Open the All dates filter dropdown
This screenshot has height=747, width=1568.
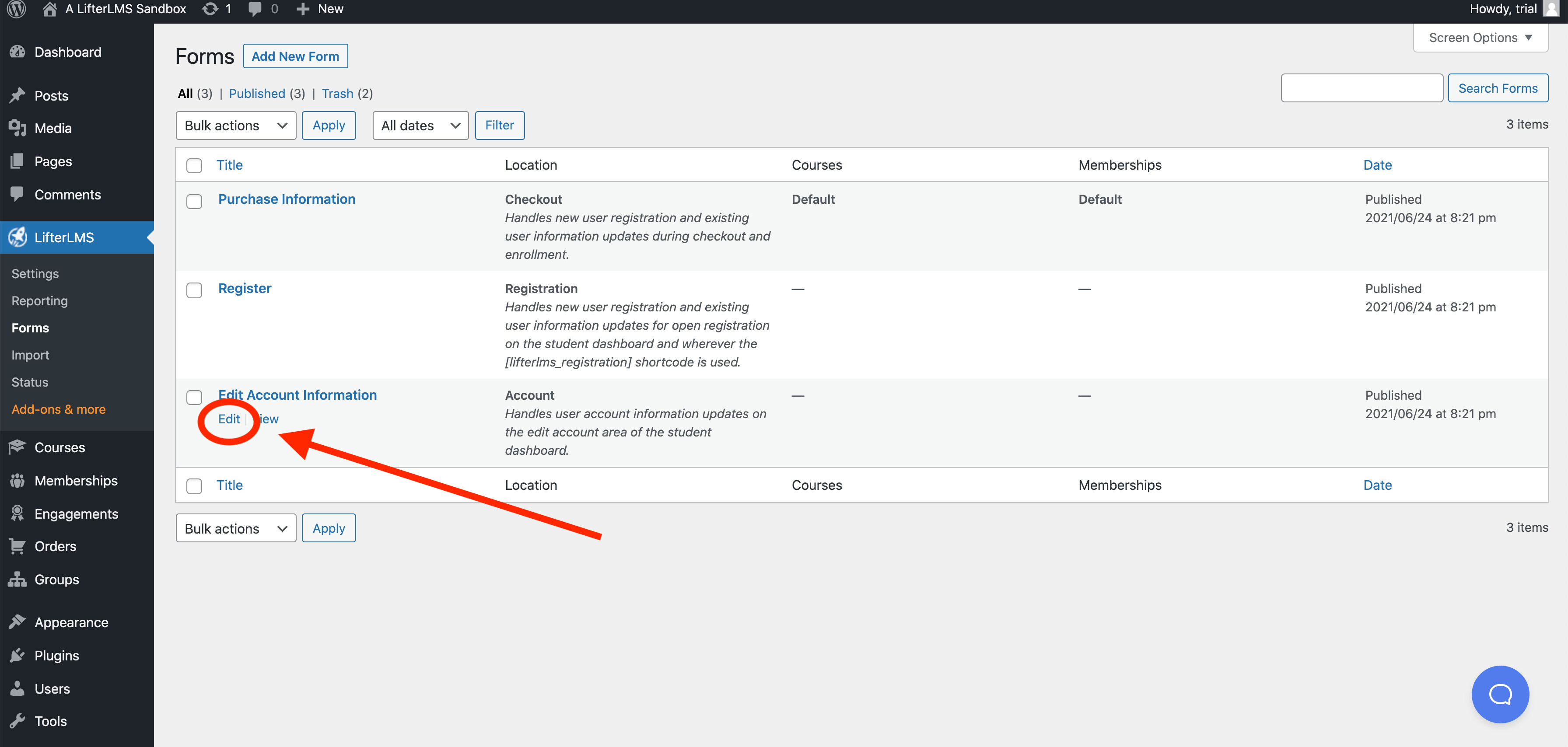point(420,126)
